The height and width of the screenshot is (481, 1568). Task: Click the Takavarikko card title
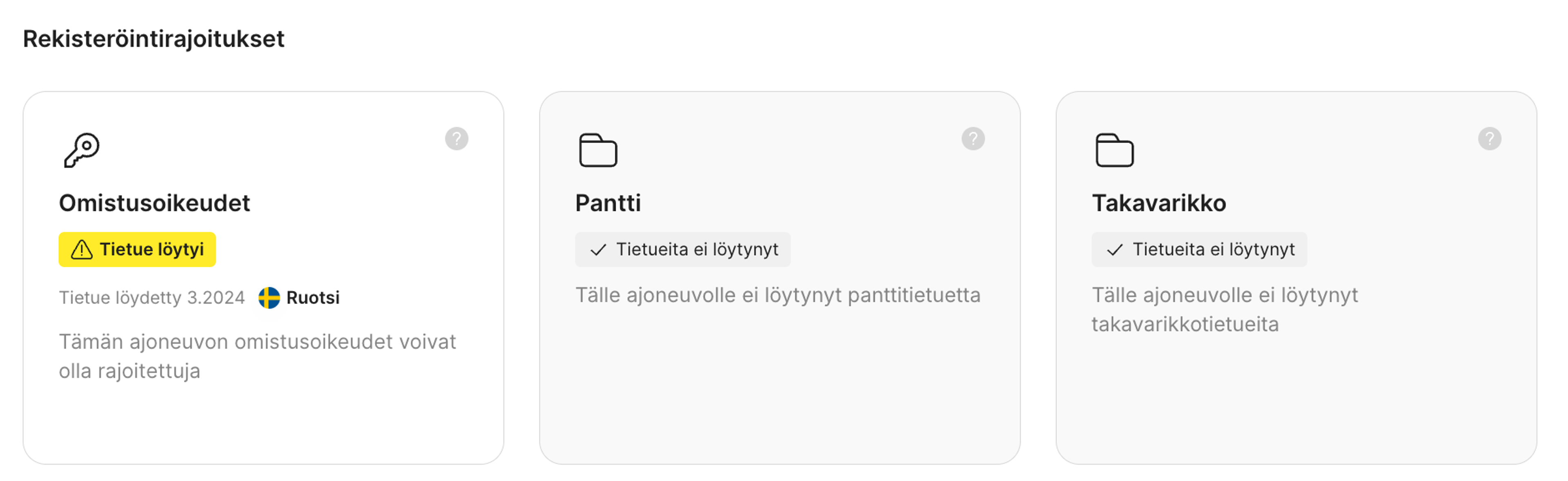1160,203
